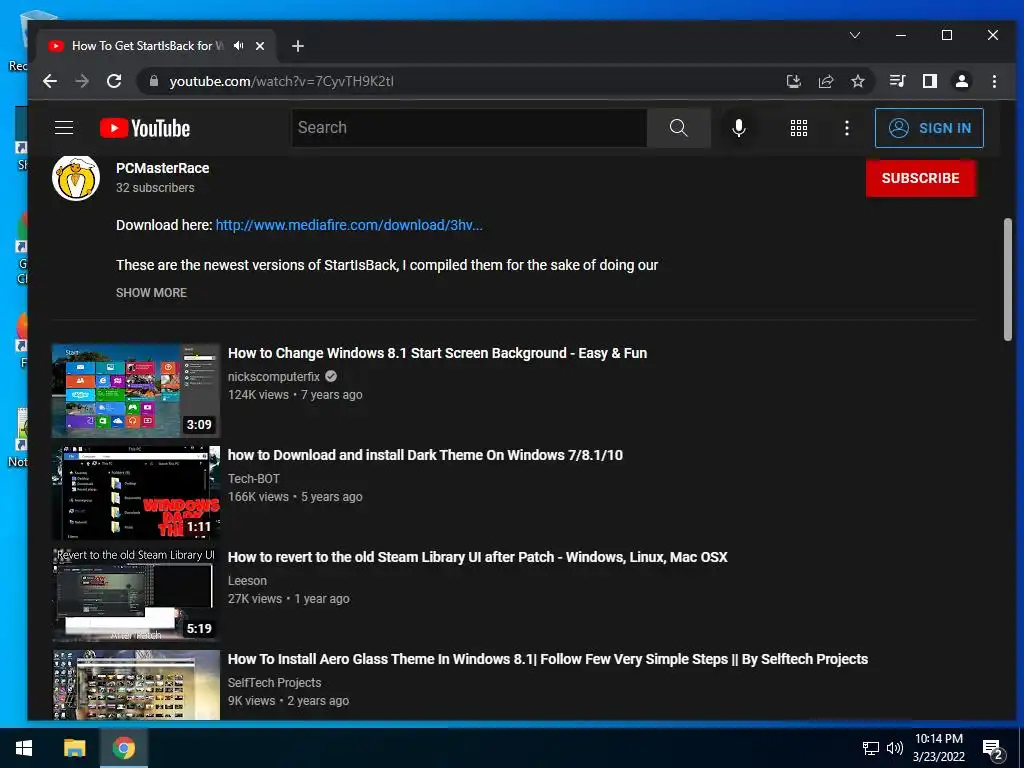Viewport: 1024px width, 768px height.
Task: Open the YouTube apps grid icon
Action: tap(799, 128)
